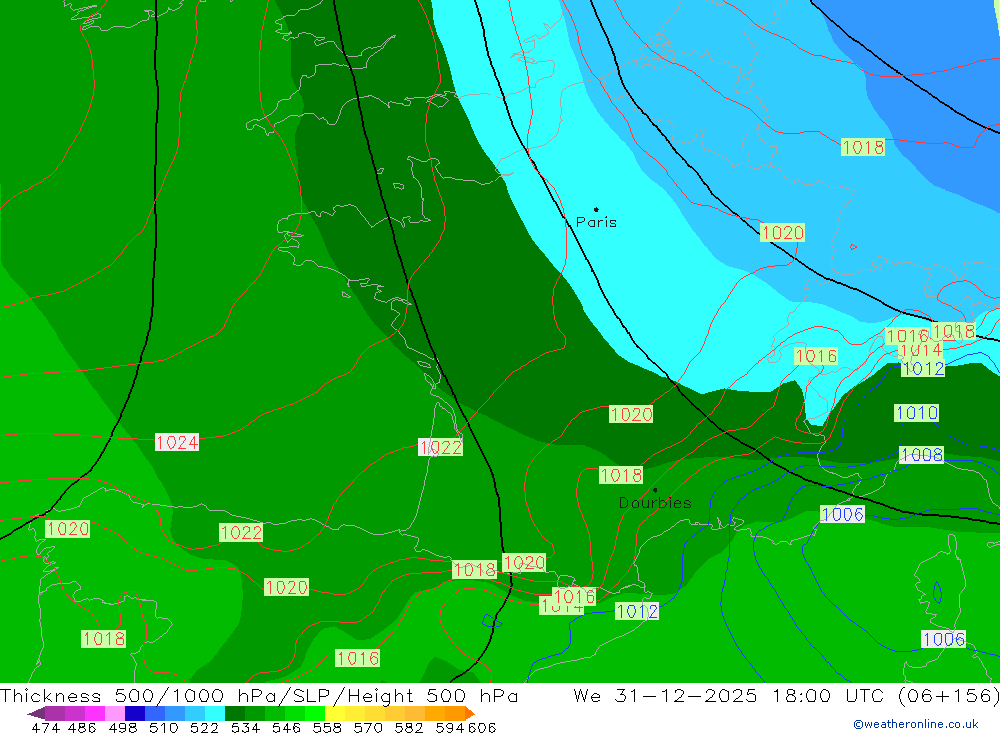Pick the navy blue legend swatch

(135, 713)
